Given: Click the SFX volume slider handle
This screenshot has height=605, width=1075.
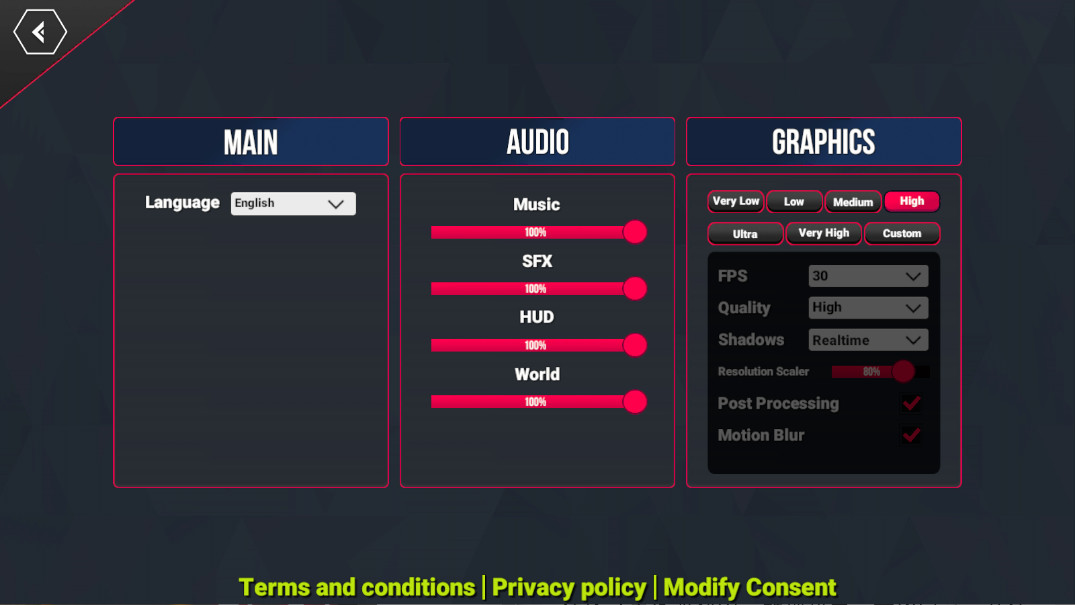Looking at the screenshot, I should [635, 289].
